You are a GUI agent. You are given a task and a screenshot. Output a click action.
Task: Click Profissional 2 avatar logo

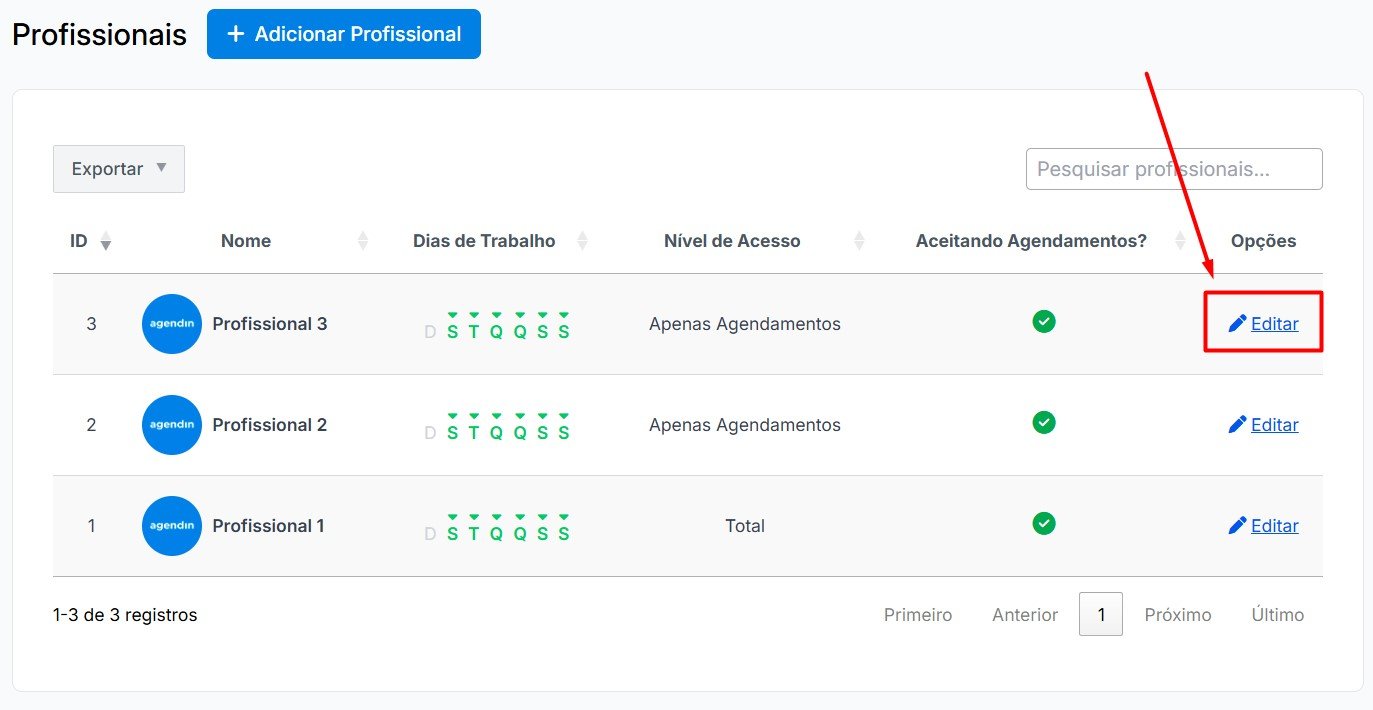point(172,425)
